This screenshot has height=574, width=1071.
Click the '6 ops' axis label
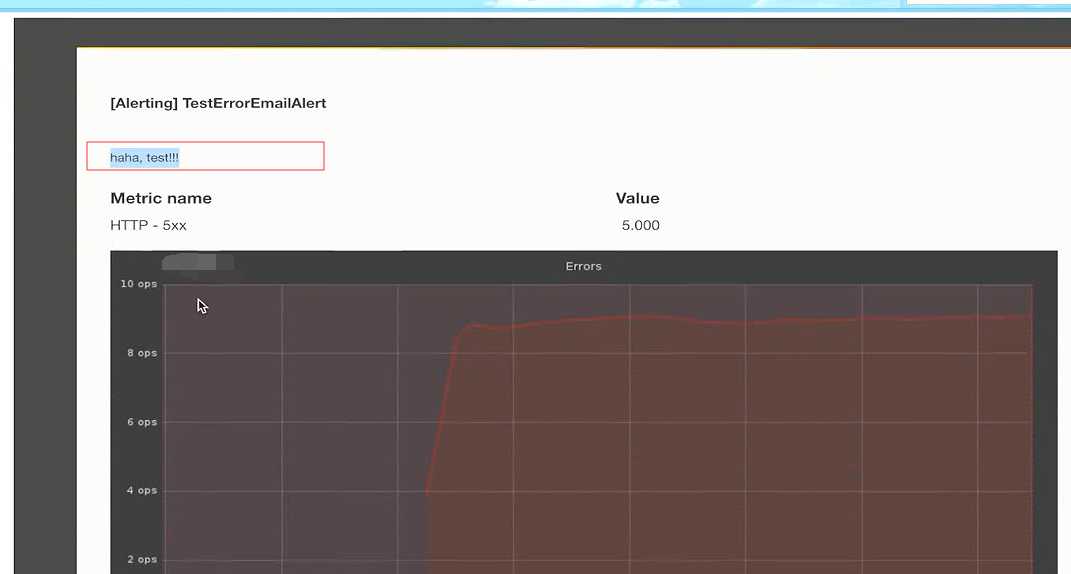coord(142,422)
